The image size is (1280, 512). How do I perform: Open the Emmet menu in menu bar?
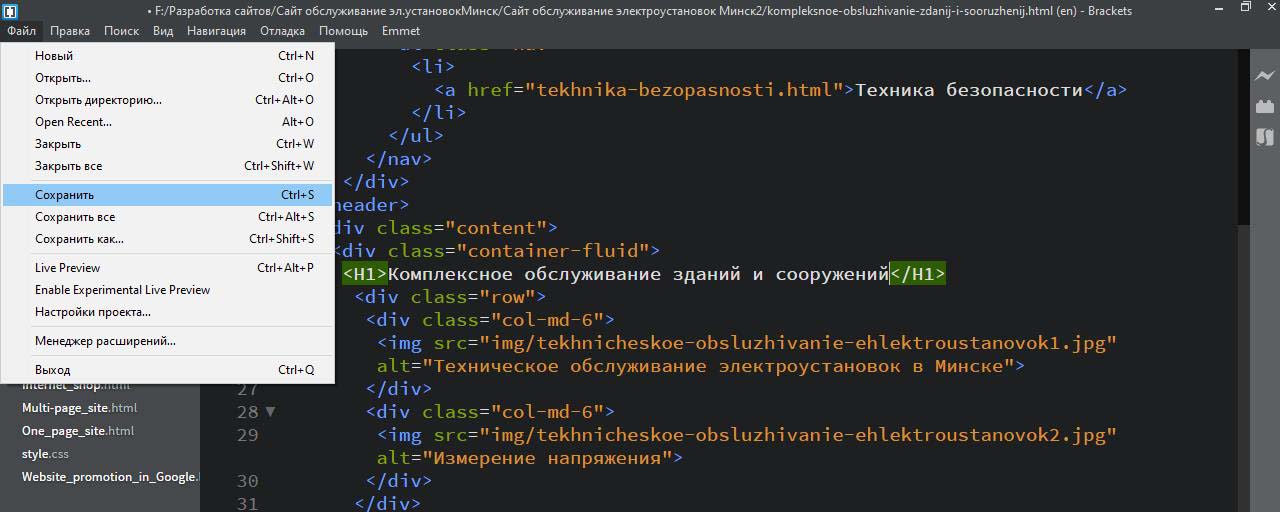(x=400, y=31)
